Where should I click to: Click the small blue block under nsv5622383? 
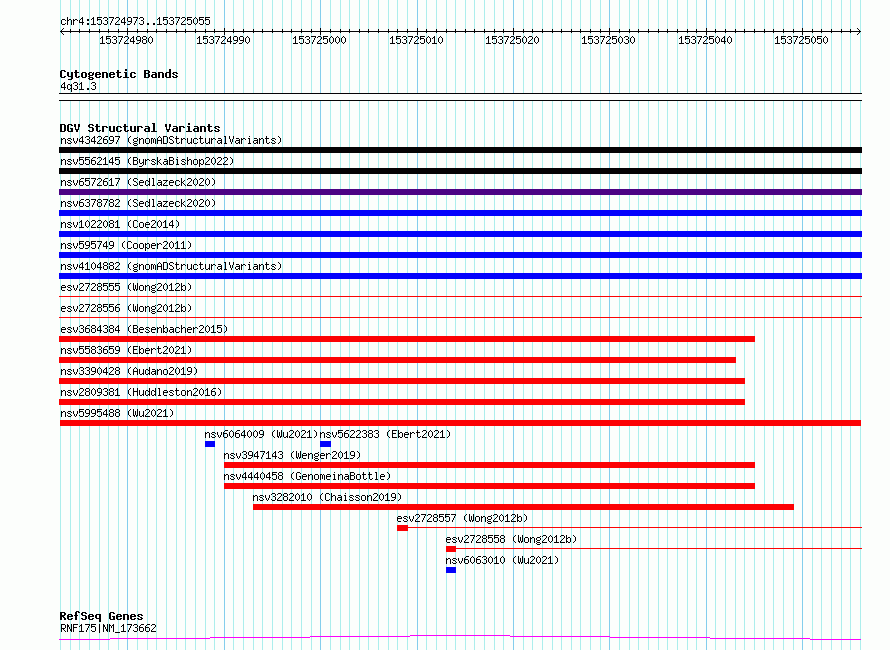tap(325, 444)
